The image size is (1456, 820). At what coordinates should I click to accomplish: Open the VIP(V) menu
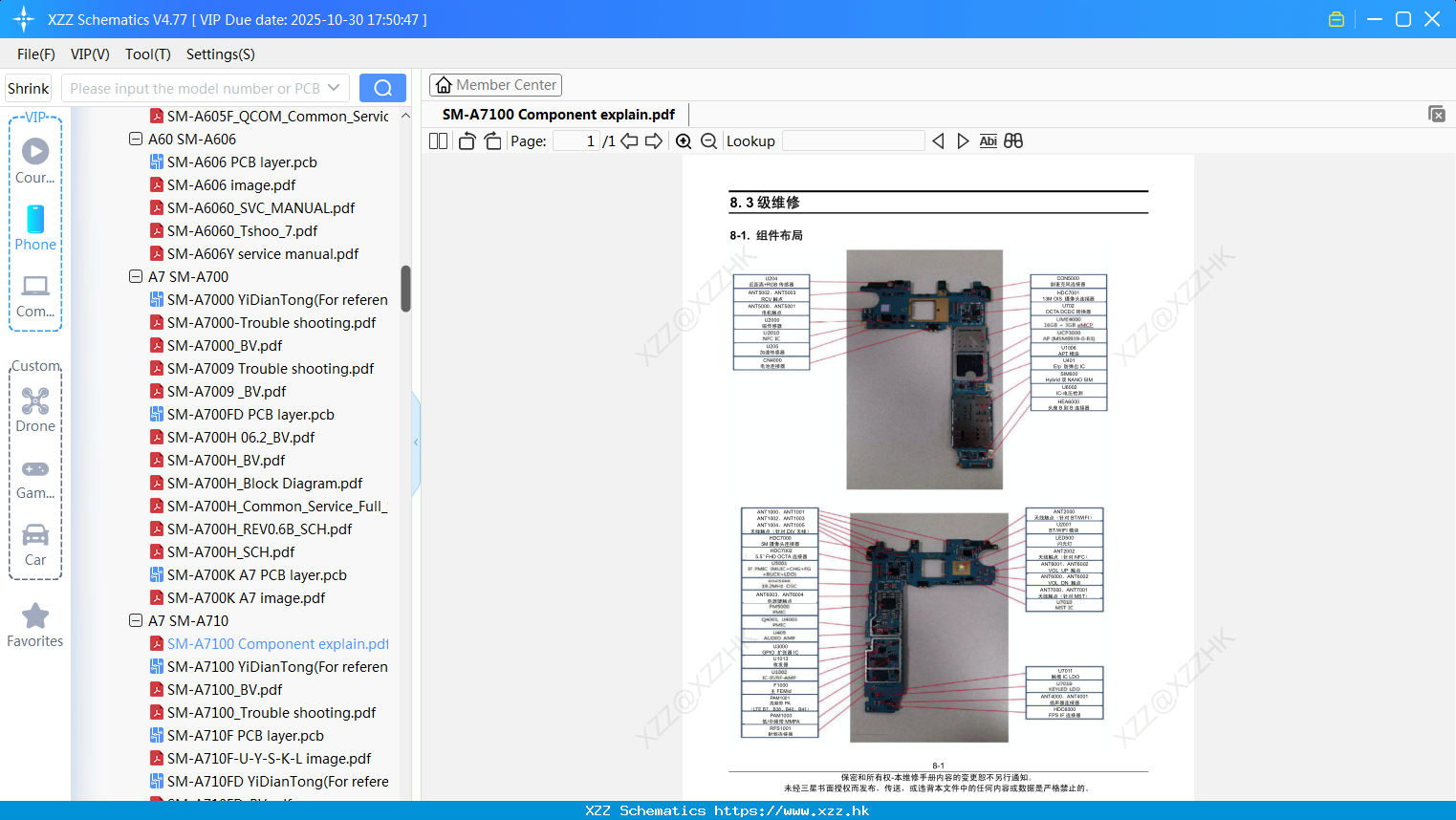(90, 54)
